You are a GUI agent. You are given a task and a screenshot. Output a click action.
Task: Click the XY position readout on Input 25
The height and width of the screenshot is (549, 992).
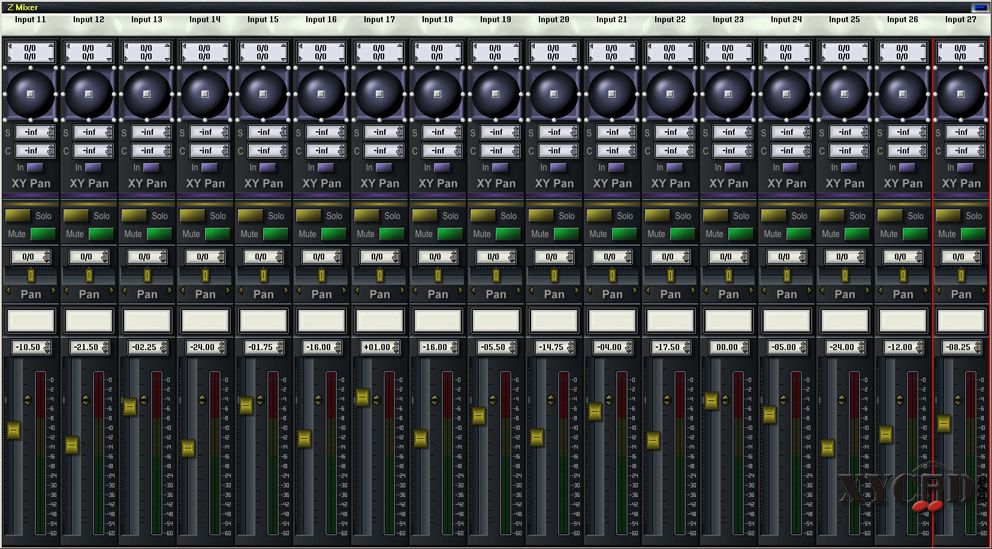845,52
